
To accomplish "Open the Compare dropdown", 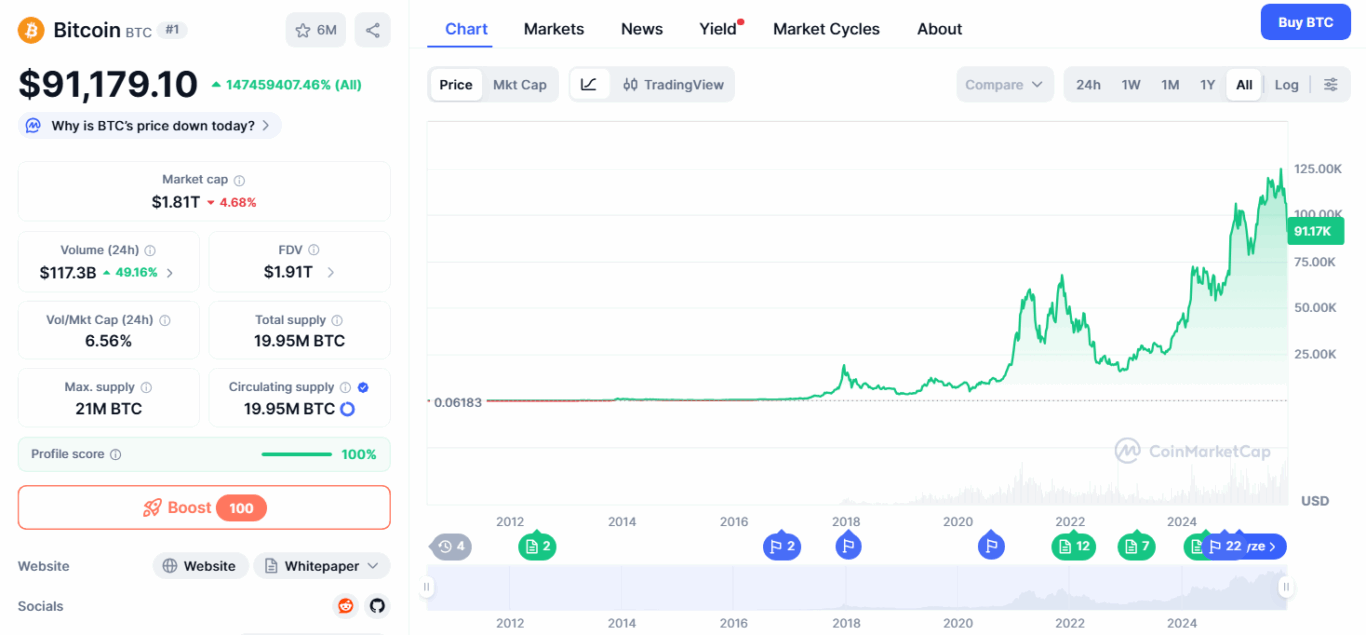I will click(1004, 85).
